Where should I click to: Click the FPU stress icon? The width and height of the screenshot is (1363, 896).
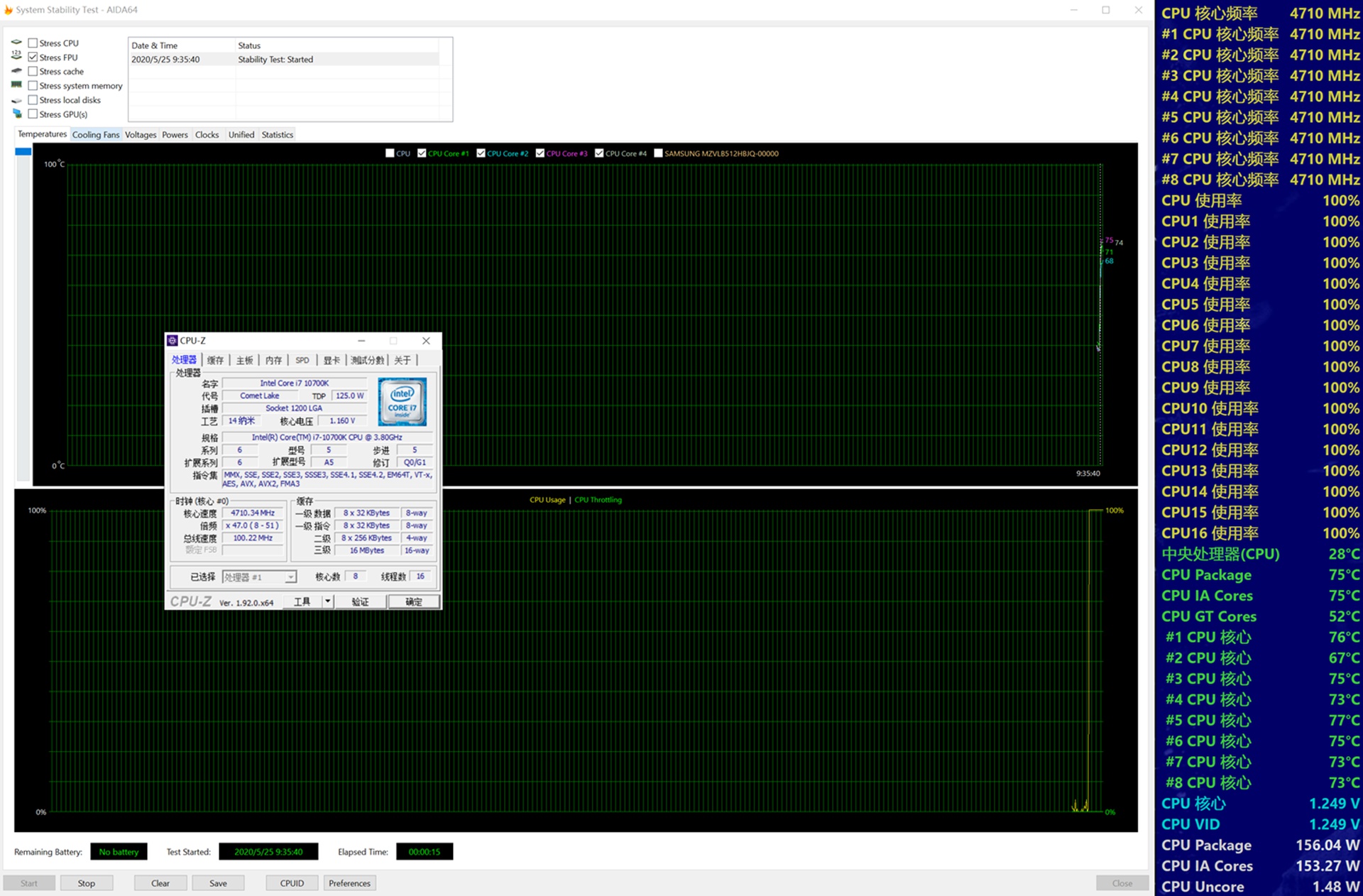point(16,57)
